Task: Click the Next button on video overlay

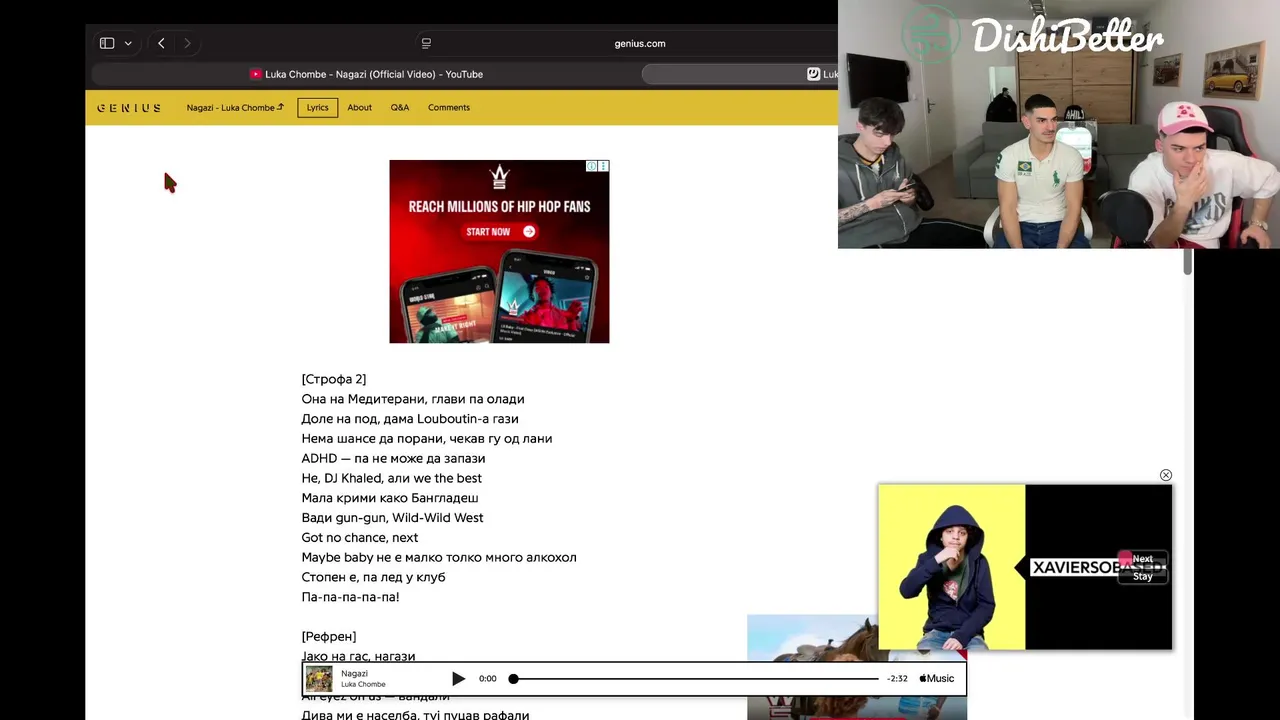Action: click(x=1142, y=559)
